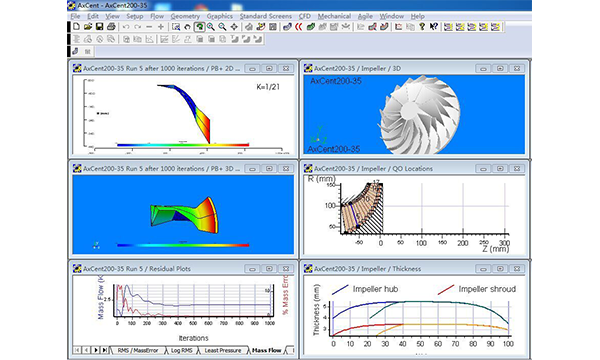Switch to the Log RMS tab
The width and height of the screenshot is (600, 360).
coord(181,350)
